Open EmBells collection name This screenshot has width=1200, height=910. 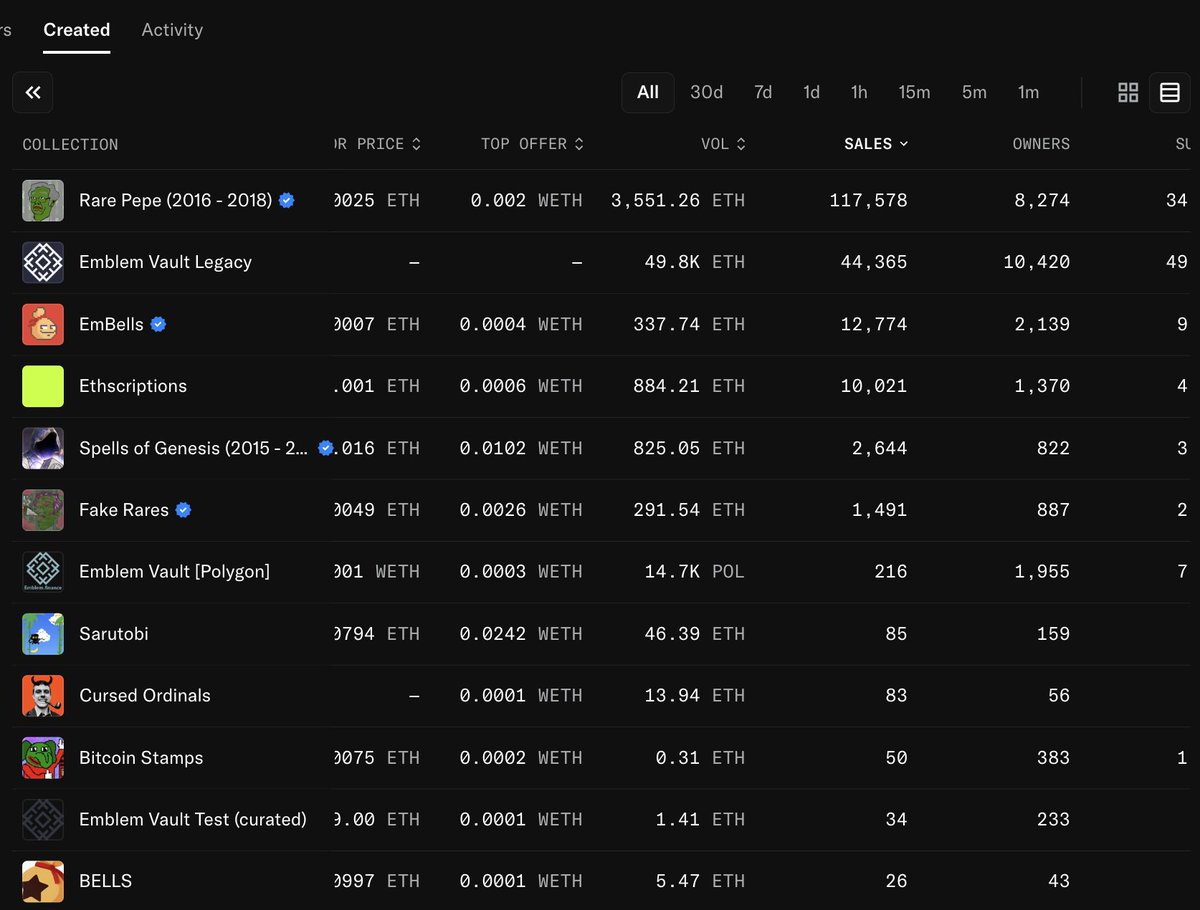click(x=111, y=324)
